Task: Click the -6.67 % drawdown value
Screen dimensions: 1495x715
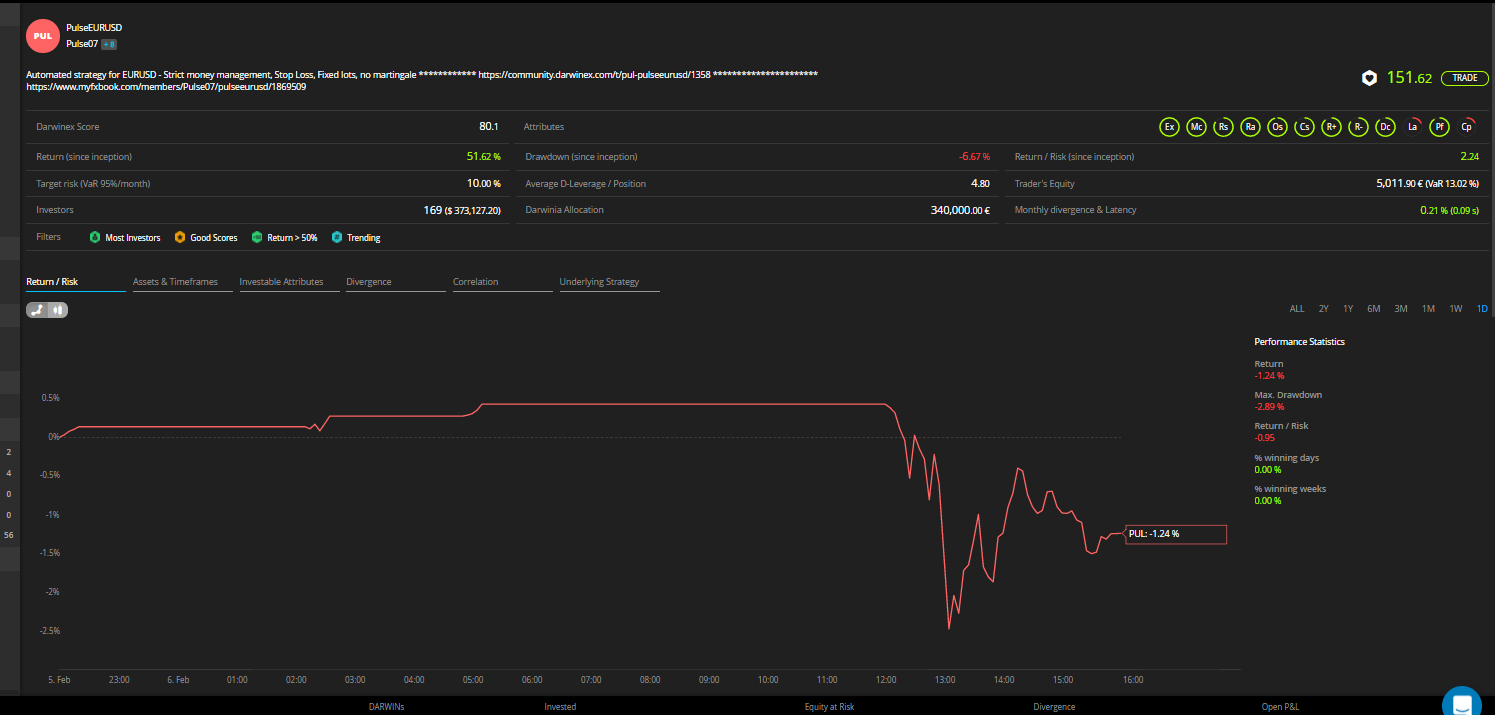Action: [x=972, y=156]
